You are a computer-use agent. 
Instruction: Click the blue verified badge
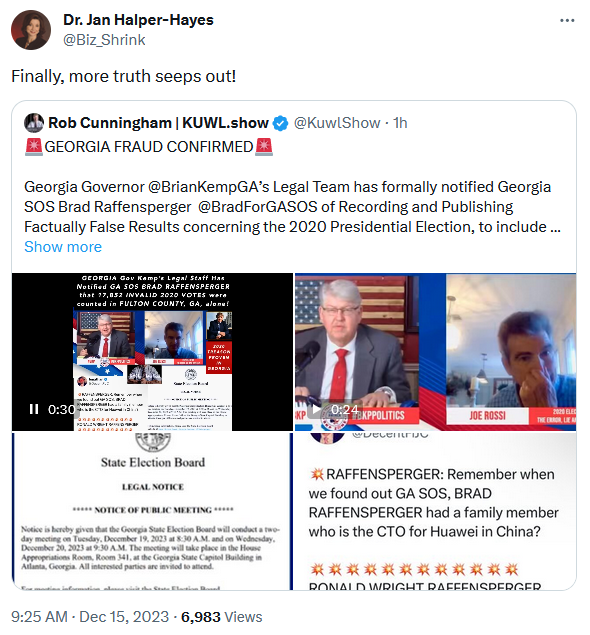click(x=280, y=123)
